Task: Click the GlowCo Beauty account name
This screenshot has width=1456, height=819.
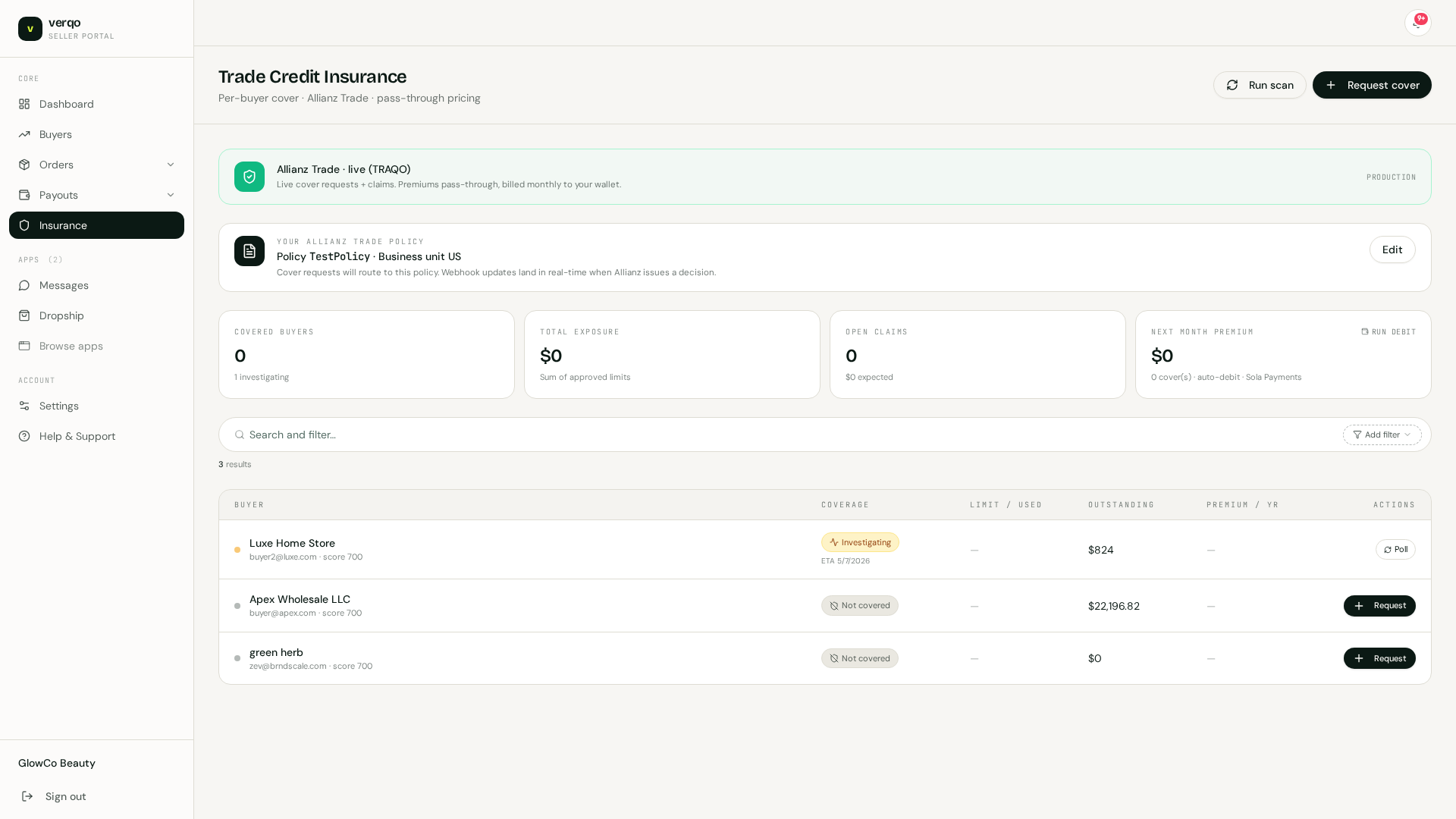Action: click(57, 763)
